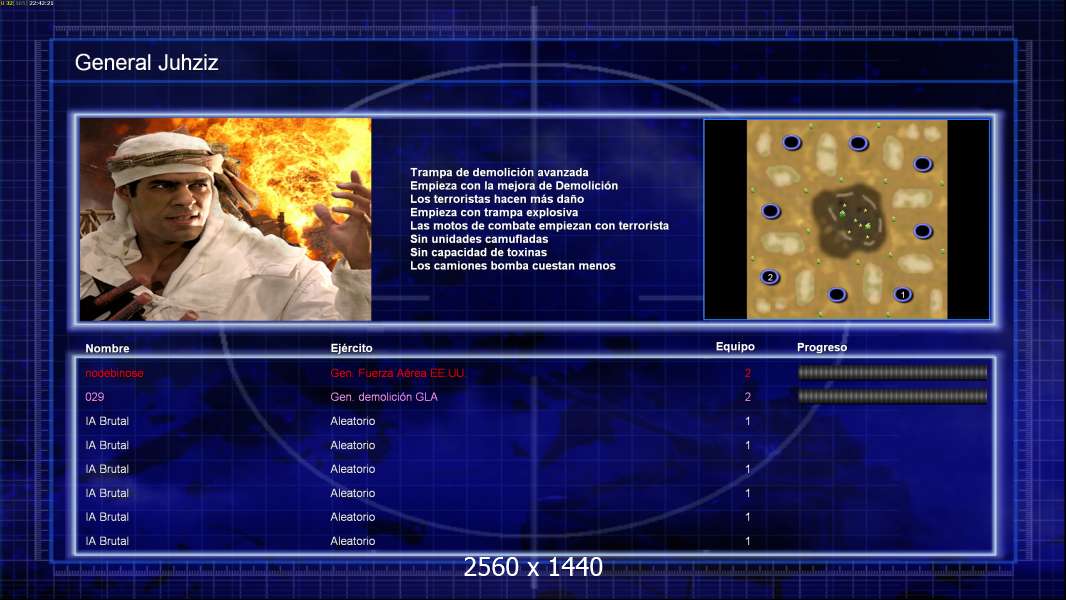Click the "Ejército" column header
Viewport: 1066px width, 600px height.
pos(351,348)
